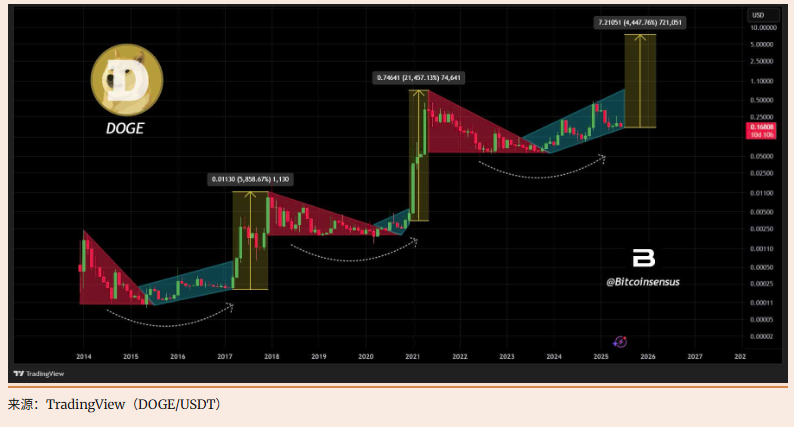Click the 2020 label on time axis
Screen dimensions: 794x427
(366, 357)
